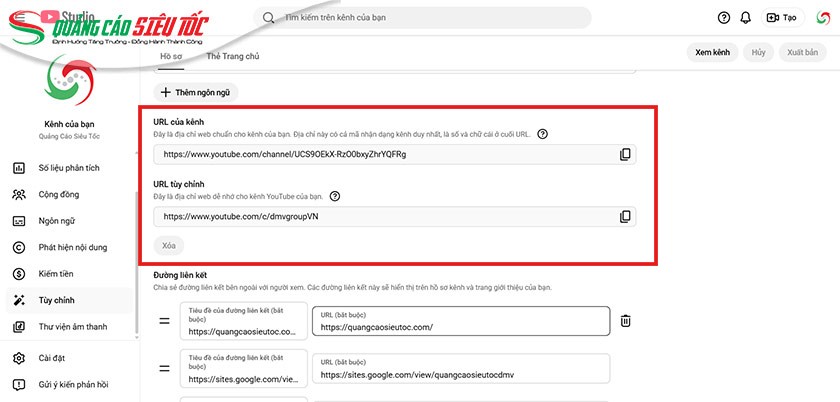Select the Hồ sơ tab
The width and height of the screenshot is (840, 402).
pos(172,56)
